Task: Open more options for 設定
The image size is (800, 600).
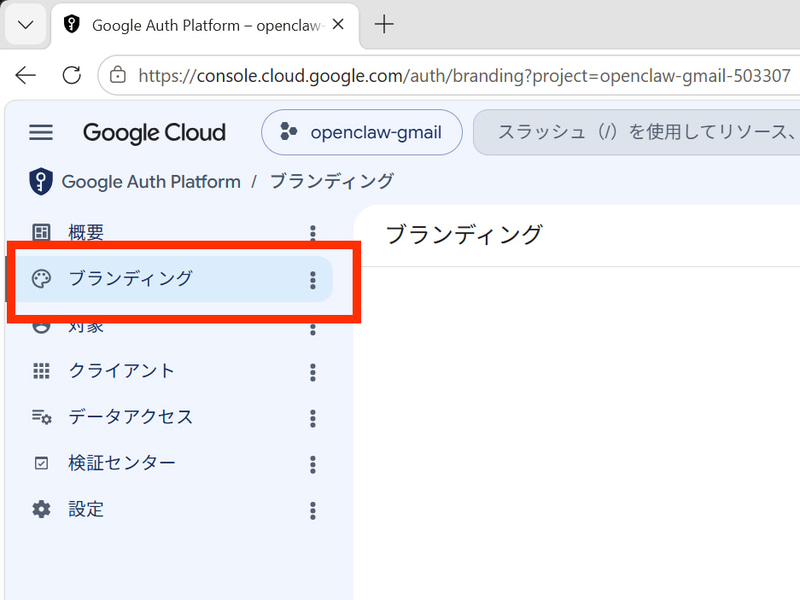Action: coord(313,510)
